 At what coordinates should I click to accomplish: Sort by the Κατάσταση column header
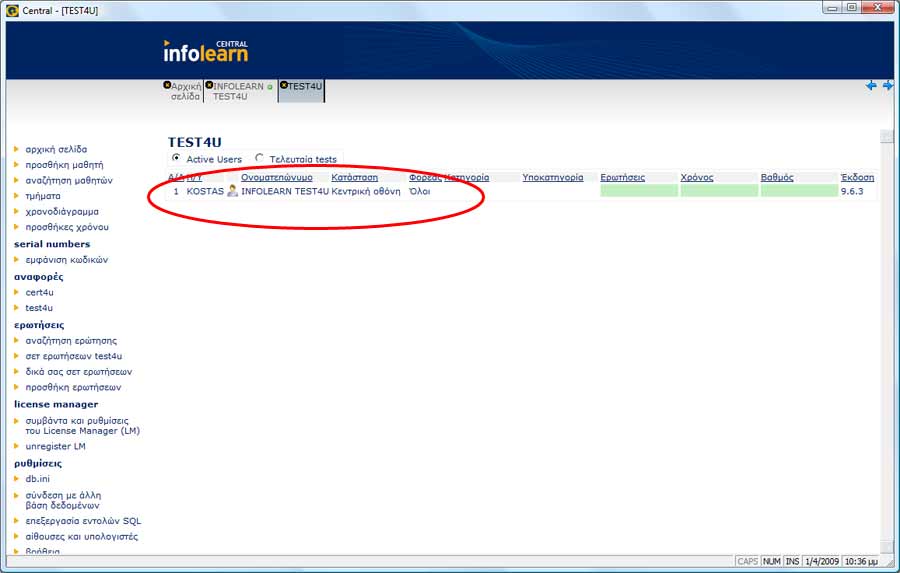click(x=355, y=177)
